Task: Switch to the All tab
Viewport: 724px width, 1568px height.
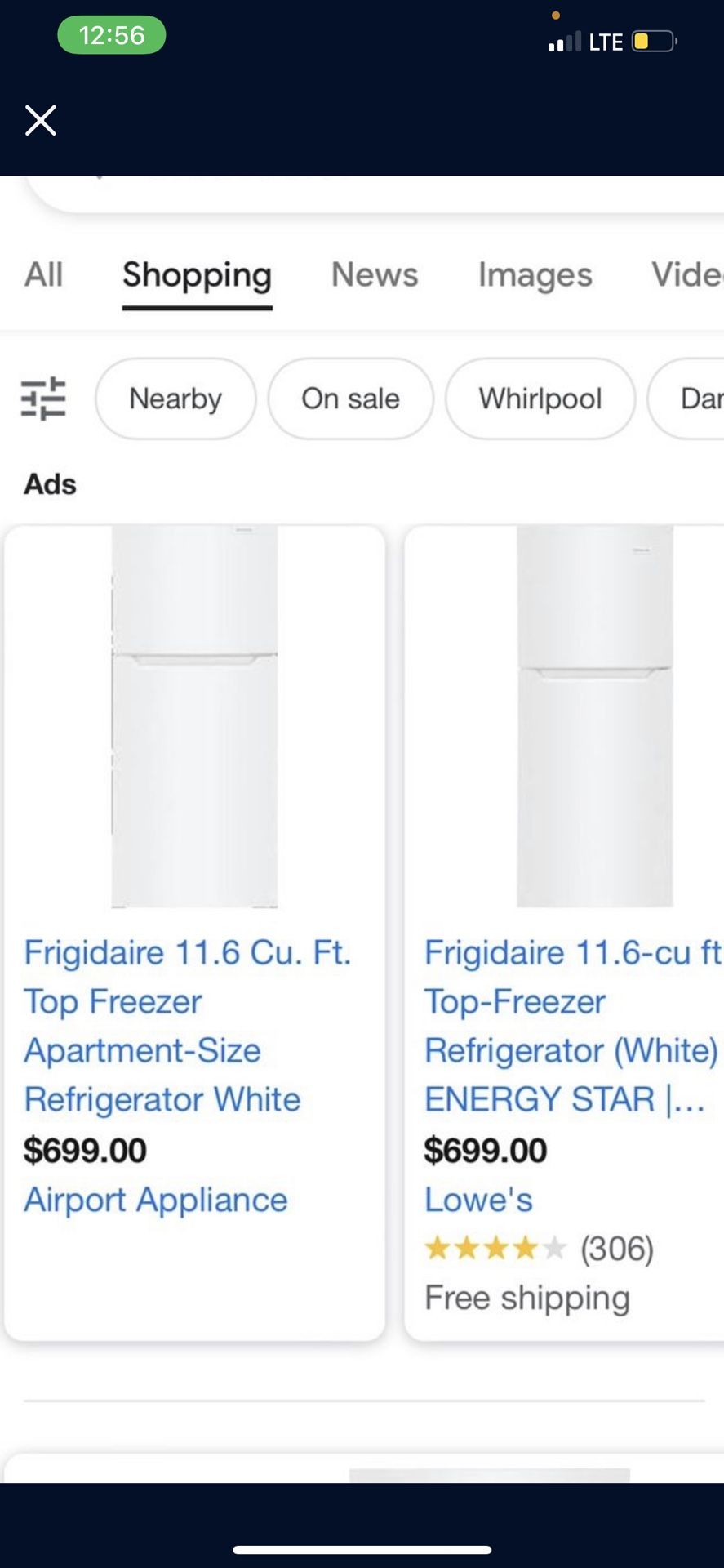Action: tap(44, 275)
